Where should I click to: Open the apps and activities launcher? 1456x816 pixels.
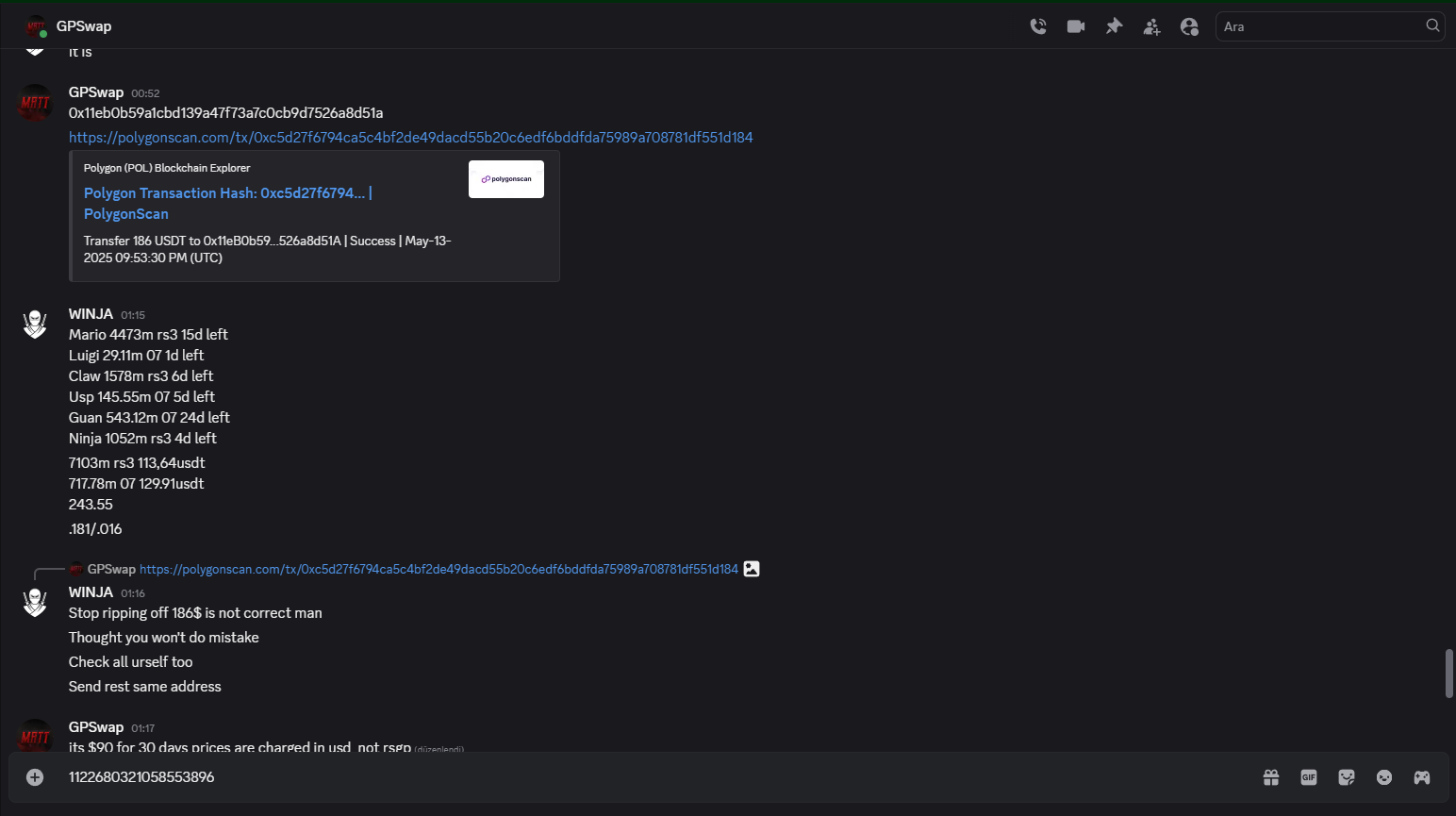(1422, 777)
